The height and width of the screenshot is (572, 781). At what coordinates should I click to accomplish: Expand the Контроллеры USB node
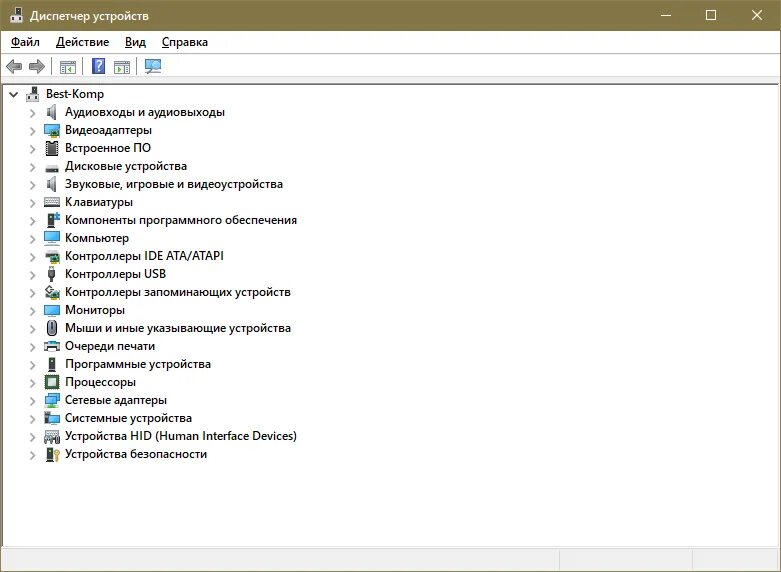point(32,275)
